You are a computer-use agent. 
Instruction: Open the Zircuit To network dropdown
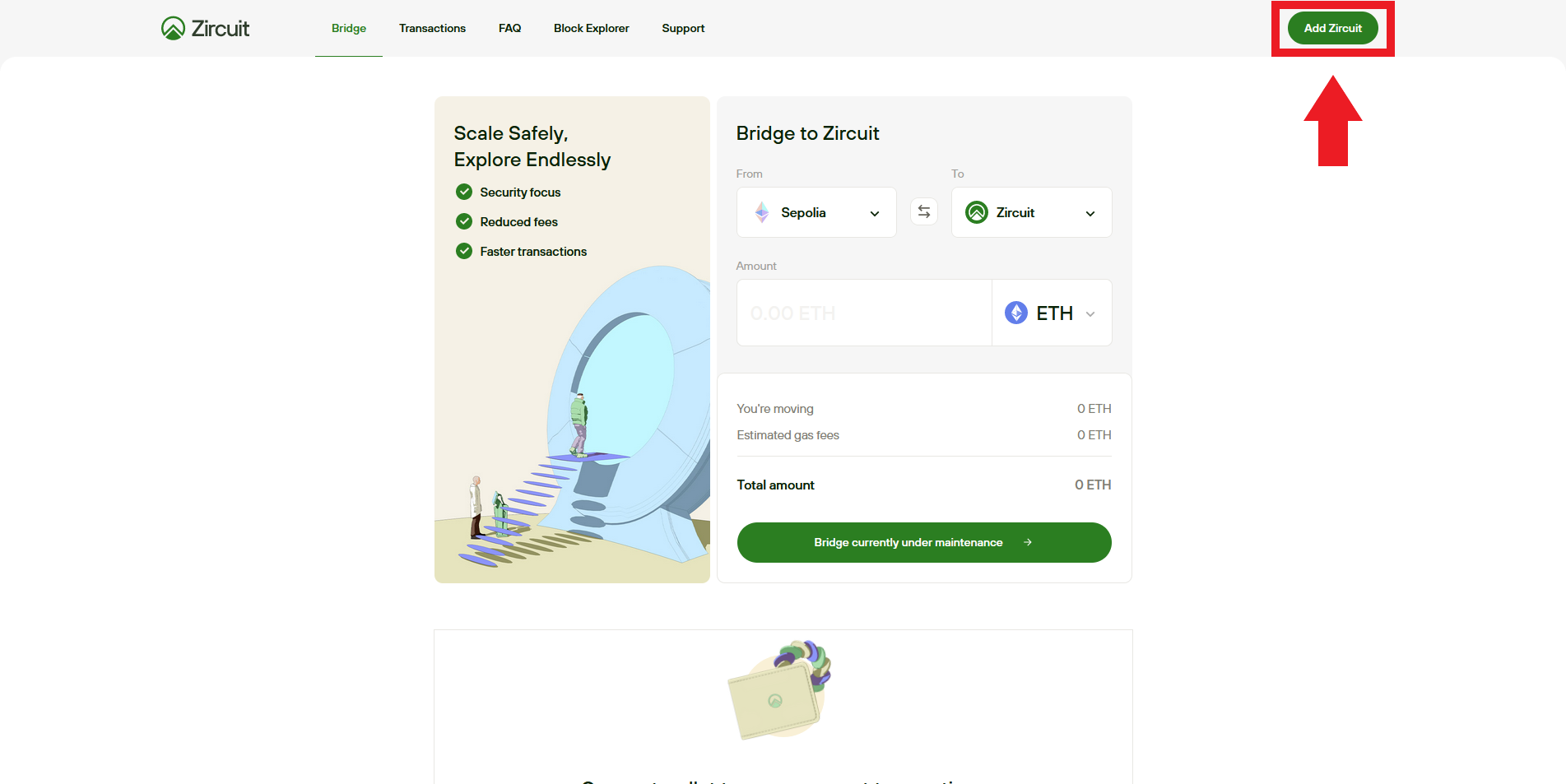point(1090,213)
